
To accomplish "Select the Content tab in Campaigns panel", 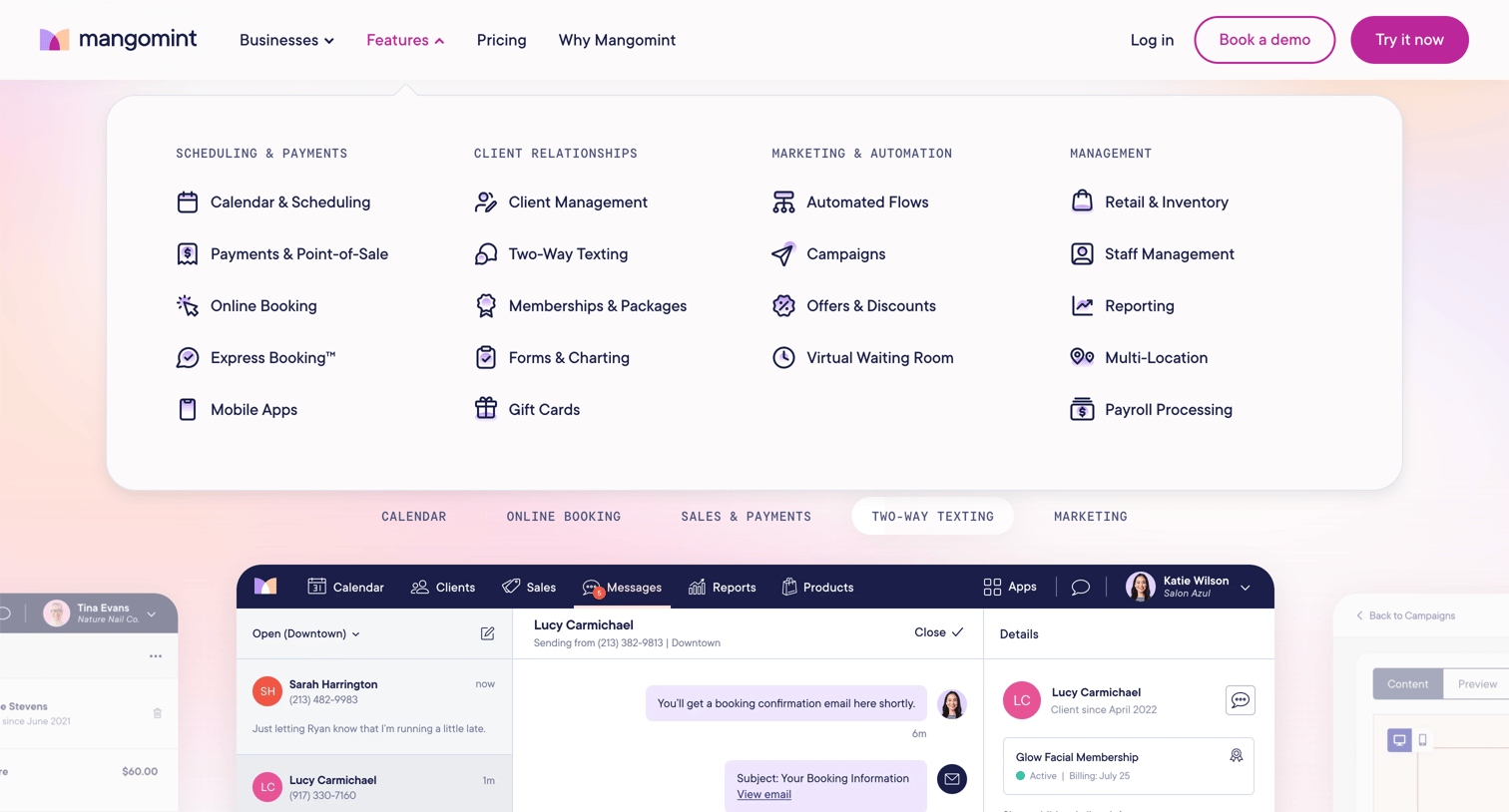I will tap(1408, 684).
